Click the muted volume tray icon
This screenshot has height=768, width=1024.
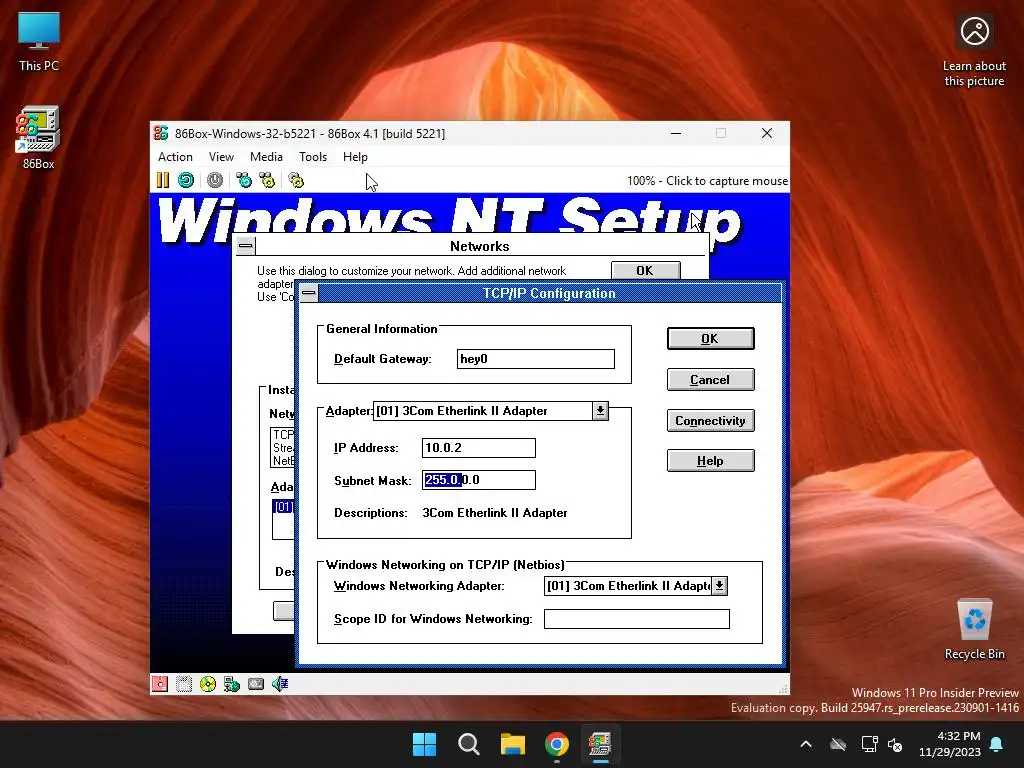pos(895,744)
